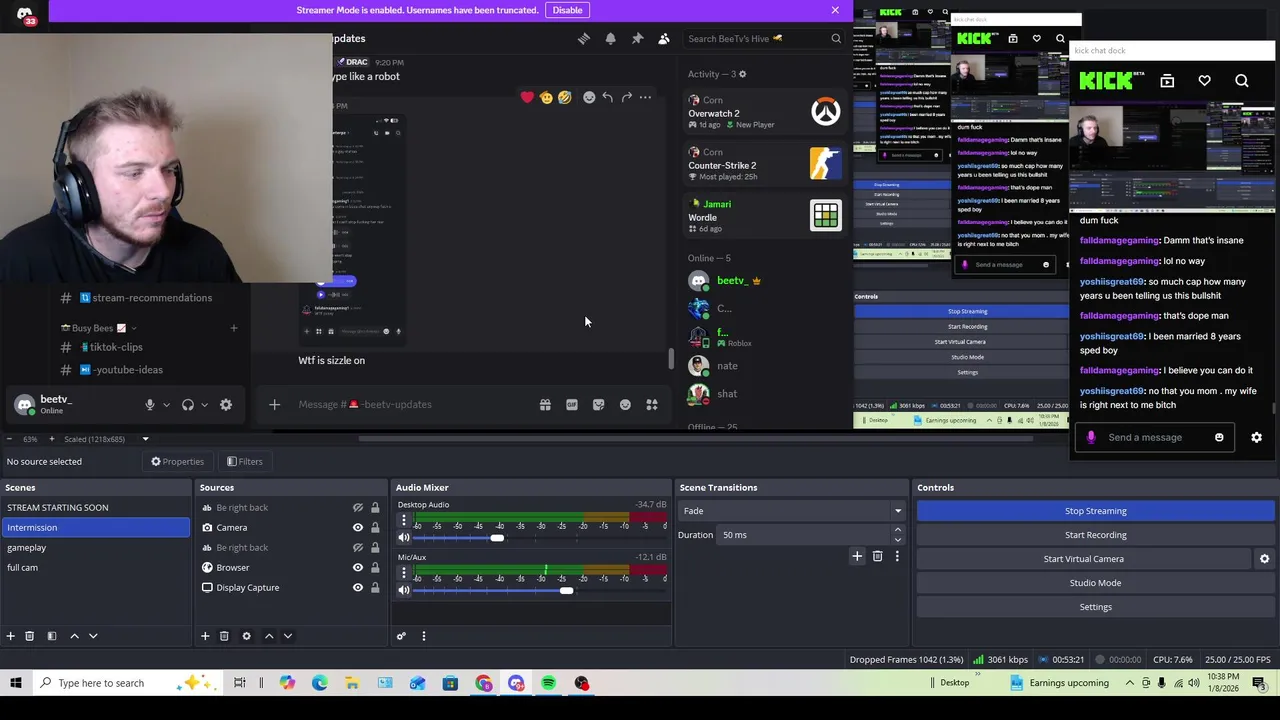The image size is (1280, 720).
Task: Show first hidden Be right back source
Action: [357, 507]
